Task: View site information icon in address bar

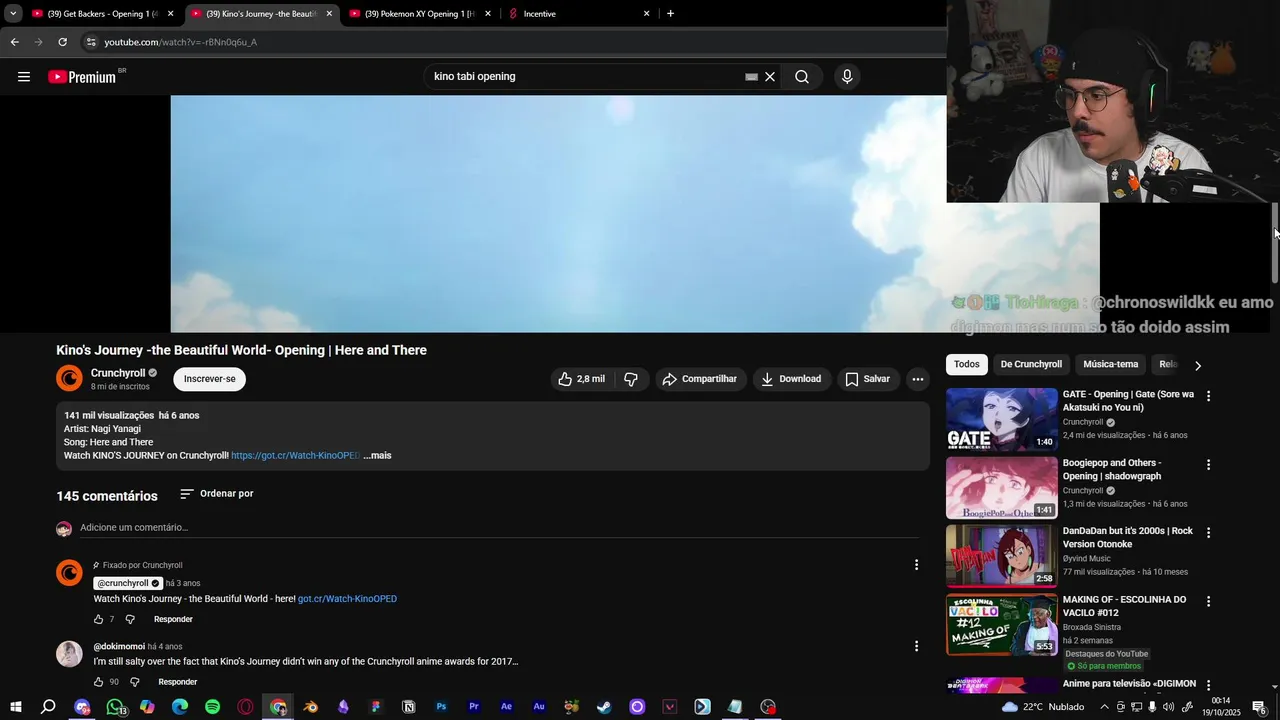Action: pyautogui.click(x=91, y=42)
